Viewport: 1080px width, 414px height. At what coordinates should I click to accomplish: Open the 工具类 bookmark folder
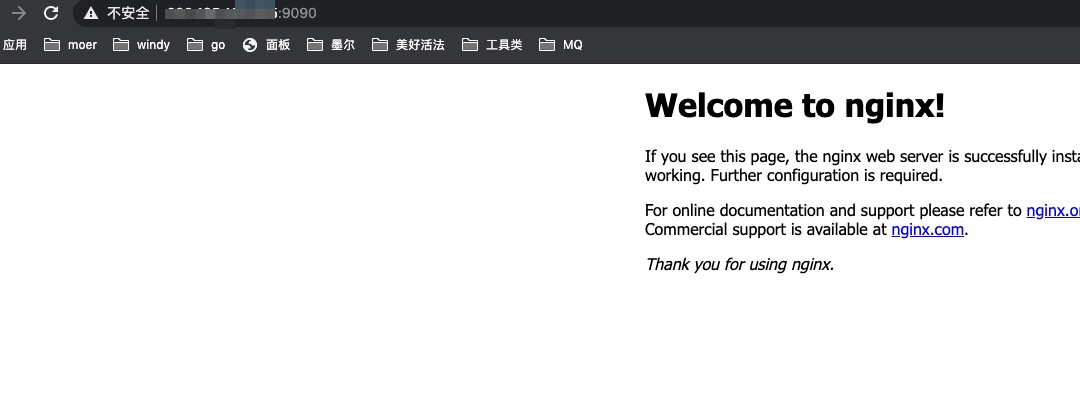pyautogui.click(x=492, y=45)
